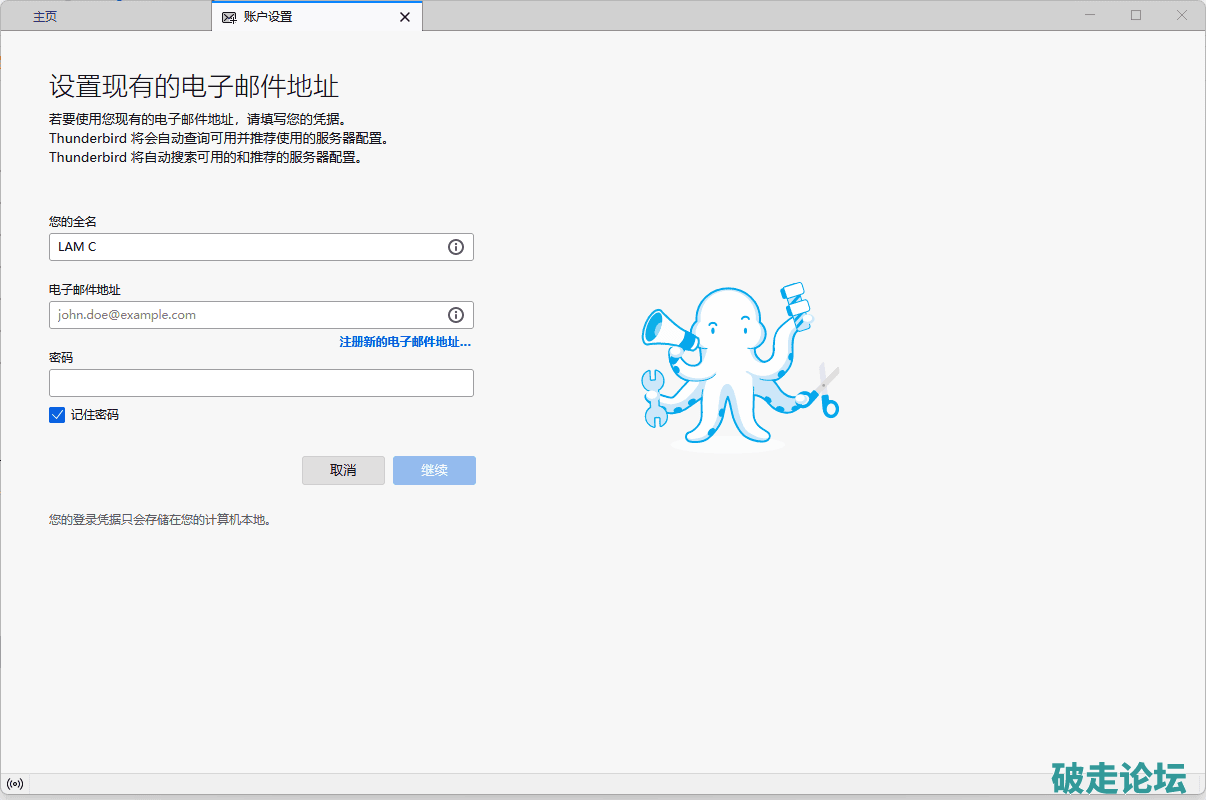
Task: Close the 账户设置 tab
Action: click(x=405, y=17)
